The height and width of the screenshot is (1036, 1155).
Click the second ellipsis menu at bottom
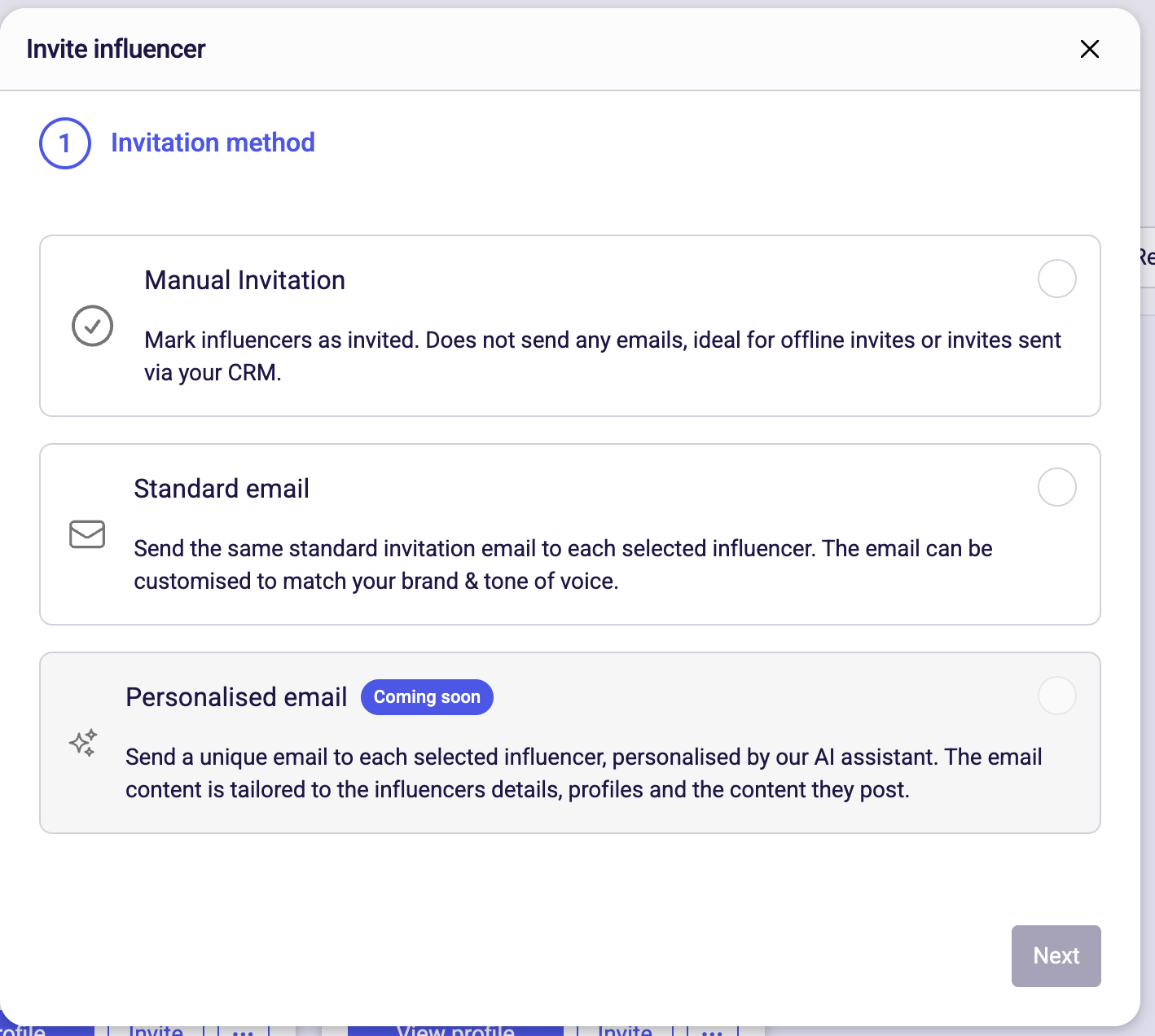pyautogui.click(x=712, y=1030)
